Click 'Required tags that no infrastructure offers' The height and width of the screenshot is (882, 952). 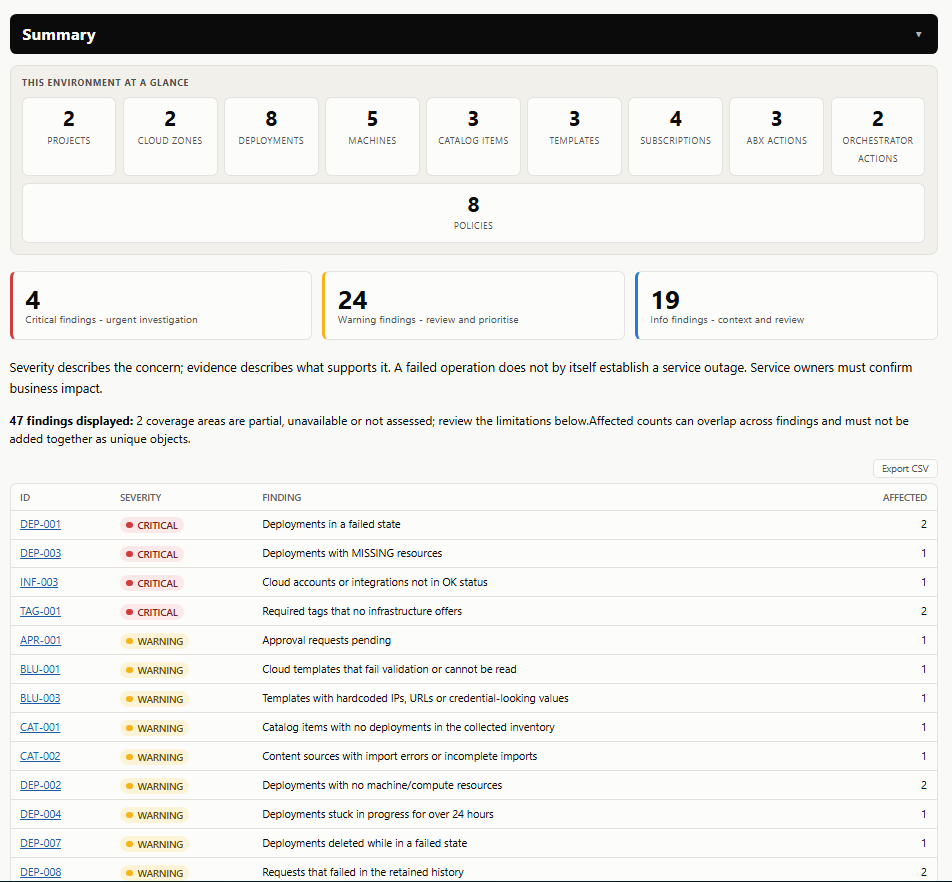[x=362, y=611]
